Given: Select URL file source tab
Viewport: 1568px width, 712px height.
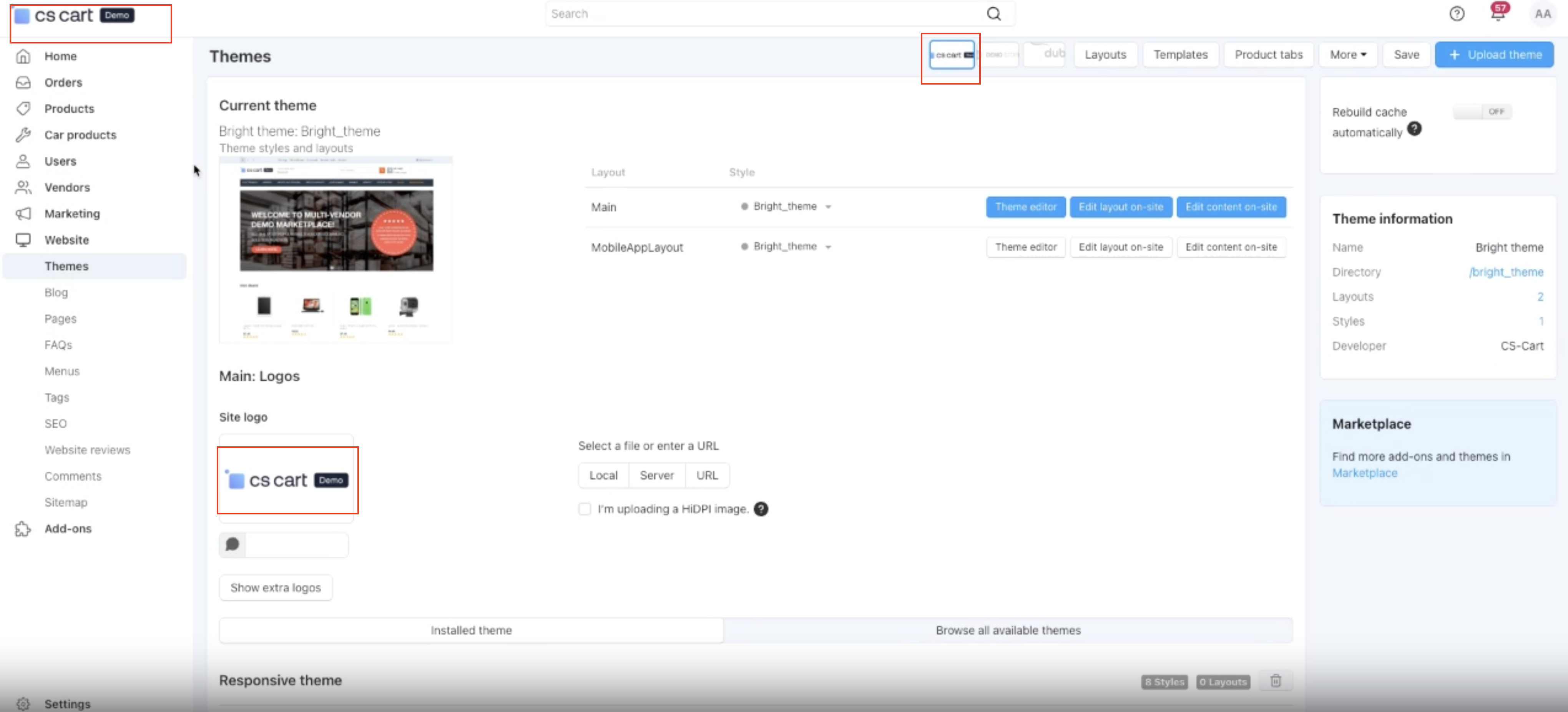Looking at the screenshot, I should (707, 475).
